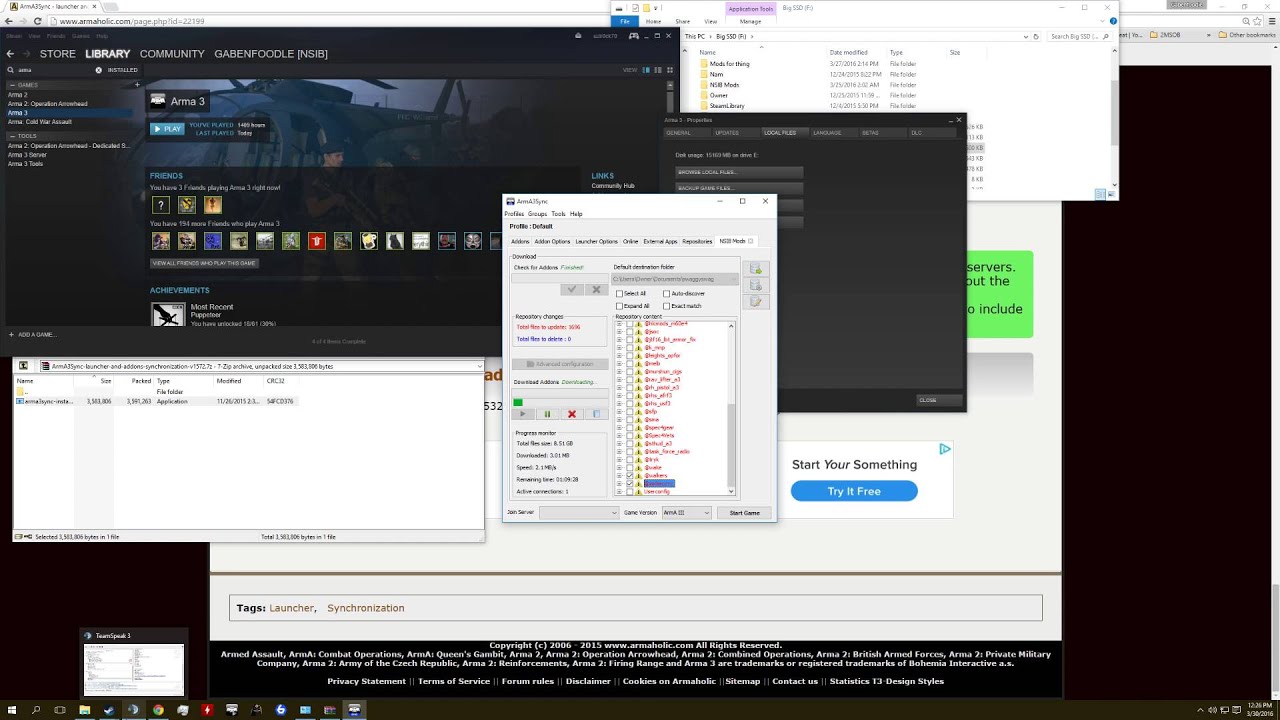Click the download report icon button in ArmA3Sync
Screen dimensions: 1280x720
tap(596, 414)
